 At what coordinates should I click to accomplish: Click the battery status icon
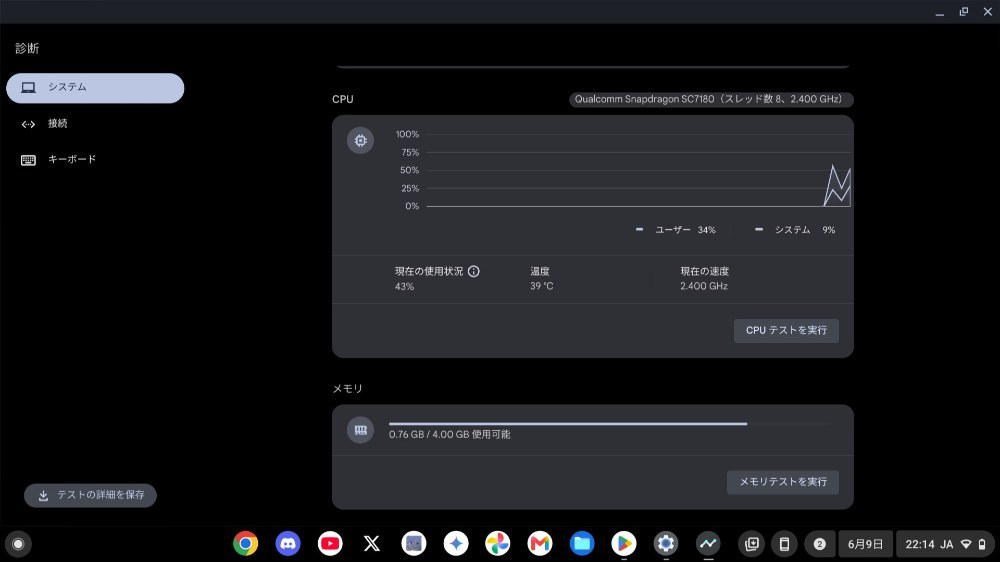(x=982, y=544)
